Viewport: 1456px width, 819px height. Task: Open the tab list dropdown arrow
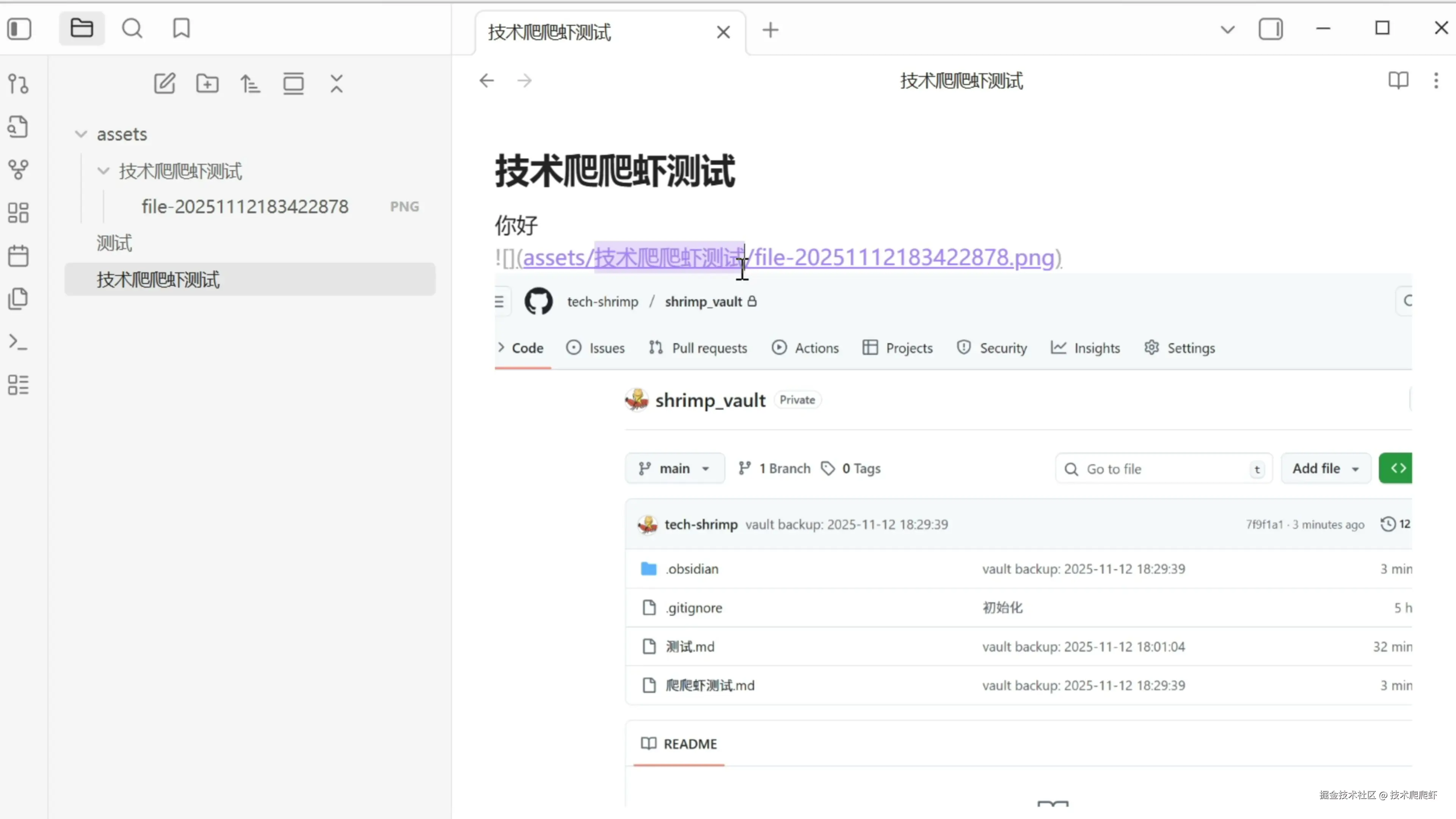pos(1227,30)
